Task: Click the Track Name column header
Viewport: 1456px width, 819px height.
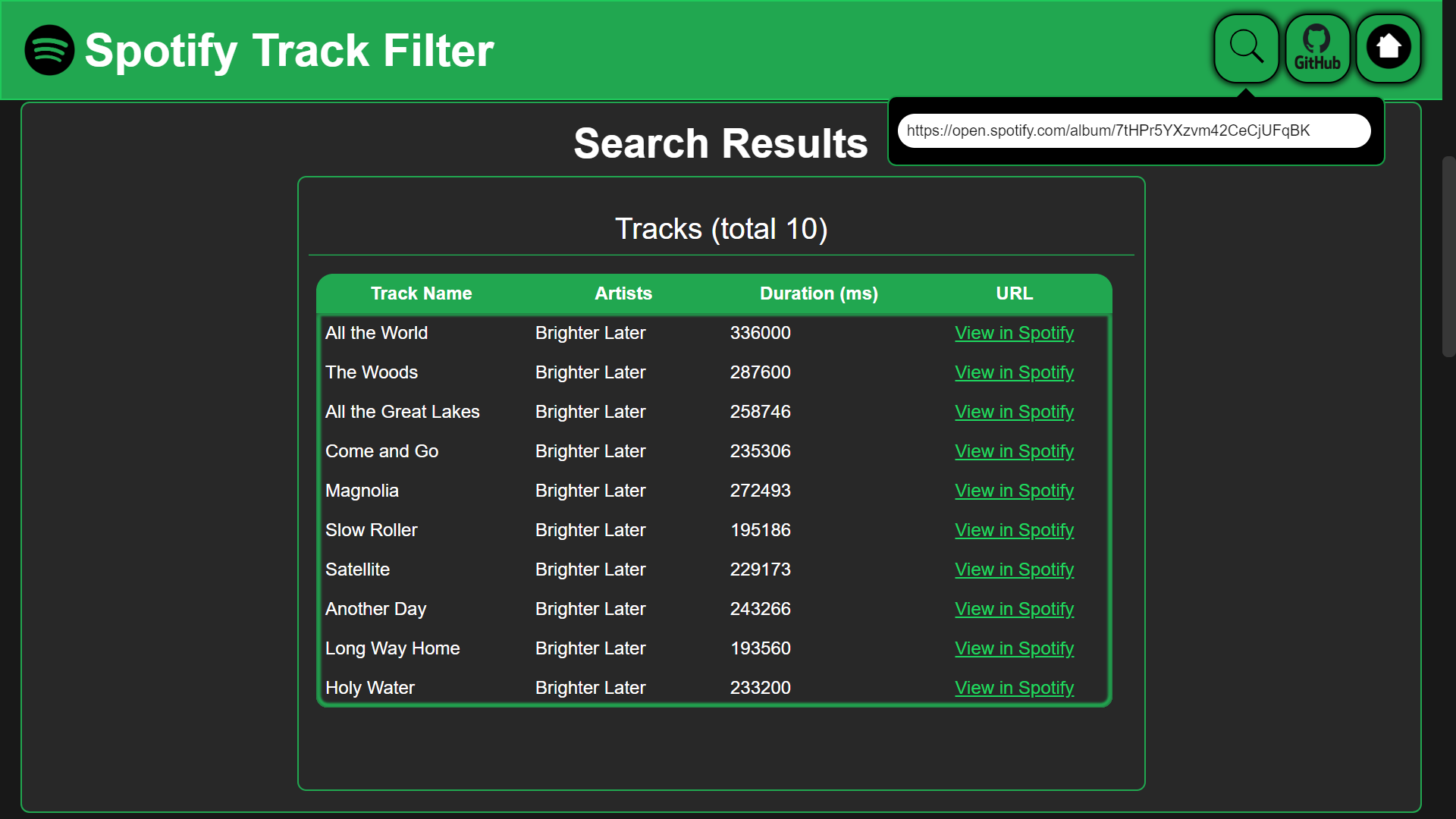Action: point(421,293)
